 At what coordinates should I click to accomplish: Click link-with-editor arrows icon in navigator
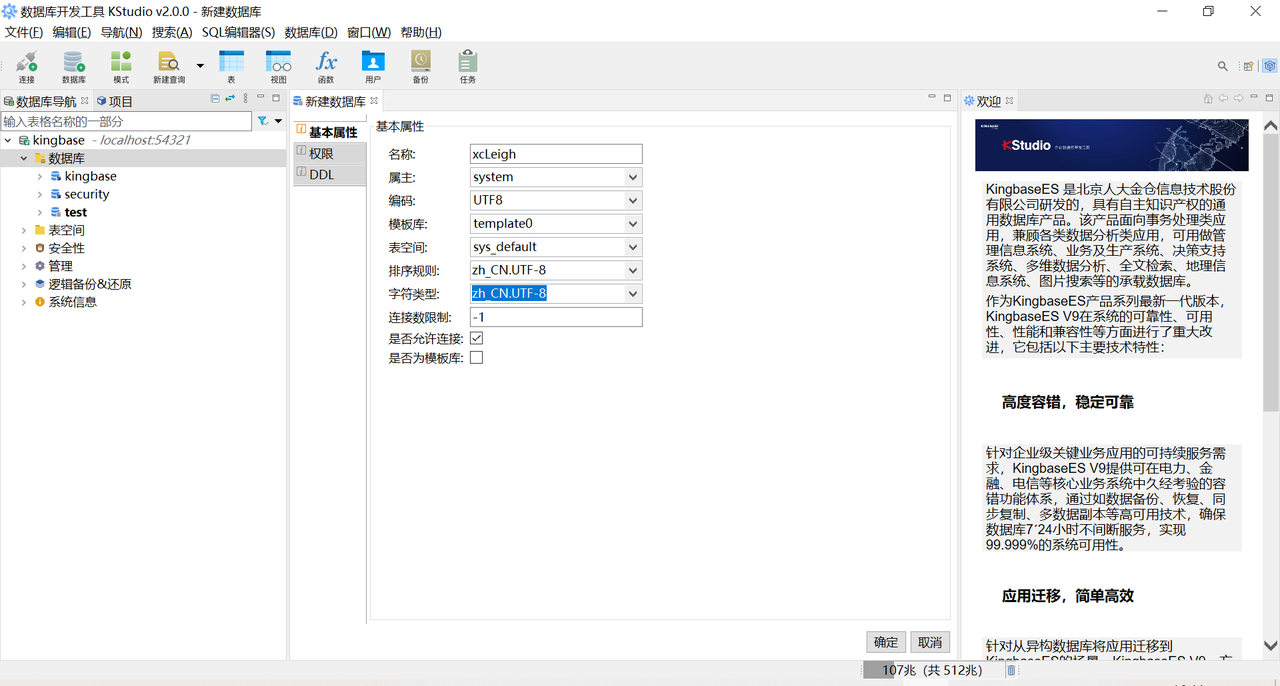click(230, 98)
